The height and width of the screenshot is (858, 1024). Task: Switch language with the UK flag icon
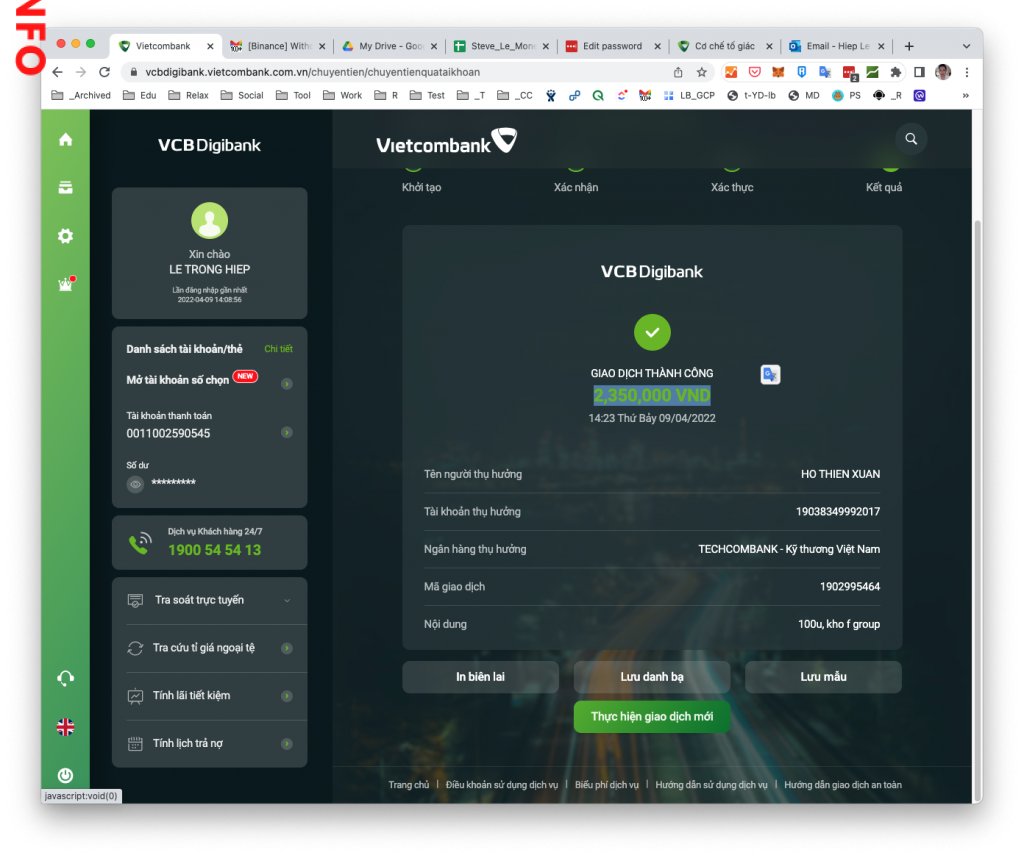pos(65,727)
